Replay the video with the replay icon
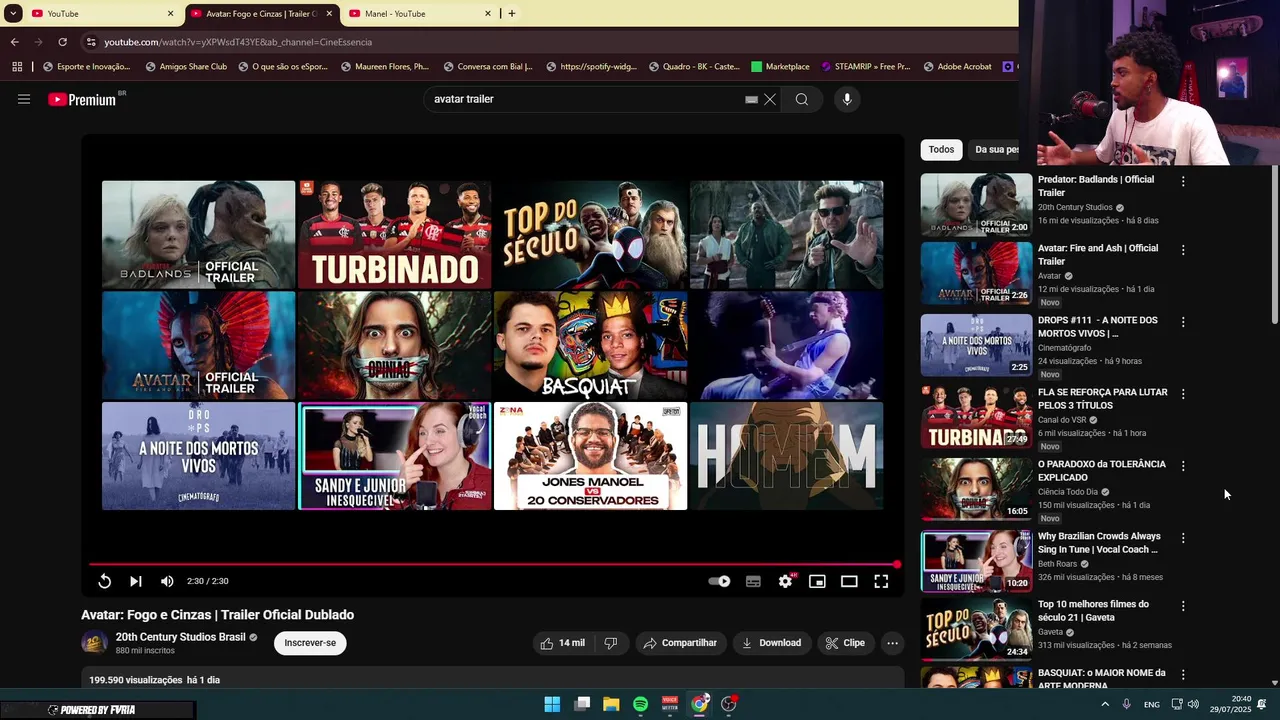The height and width of the screenshot is (720, 1280). coord(104,581)
